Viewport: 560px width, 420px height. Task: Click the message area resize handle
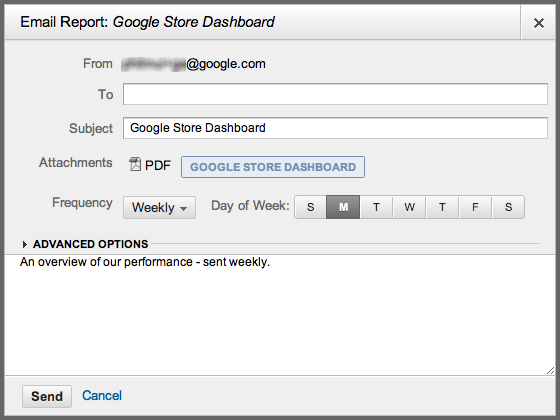point(550,370)
